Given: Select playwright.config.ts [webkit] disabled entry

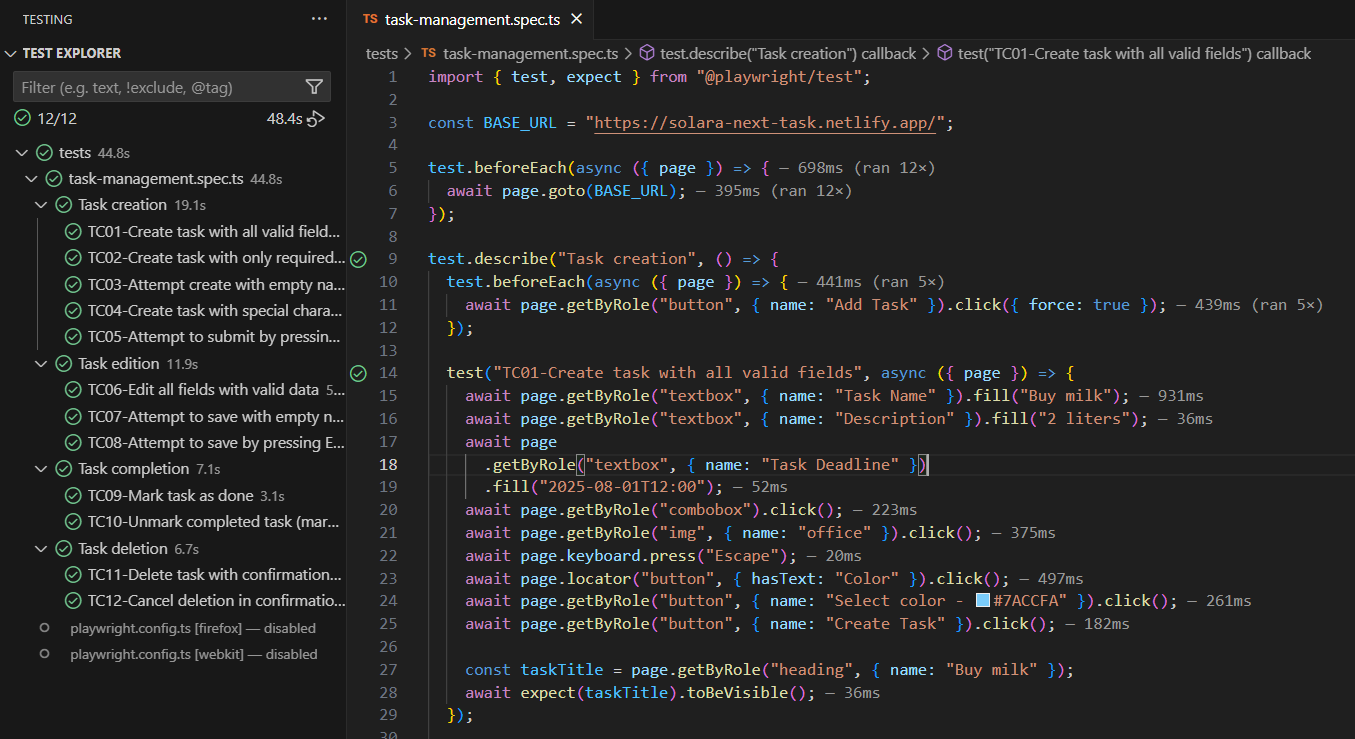Looking at the screenshot, I should tap(193, 654).
